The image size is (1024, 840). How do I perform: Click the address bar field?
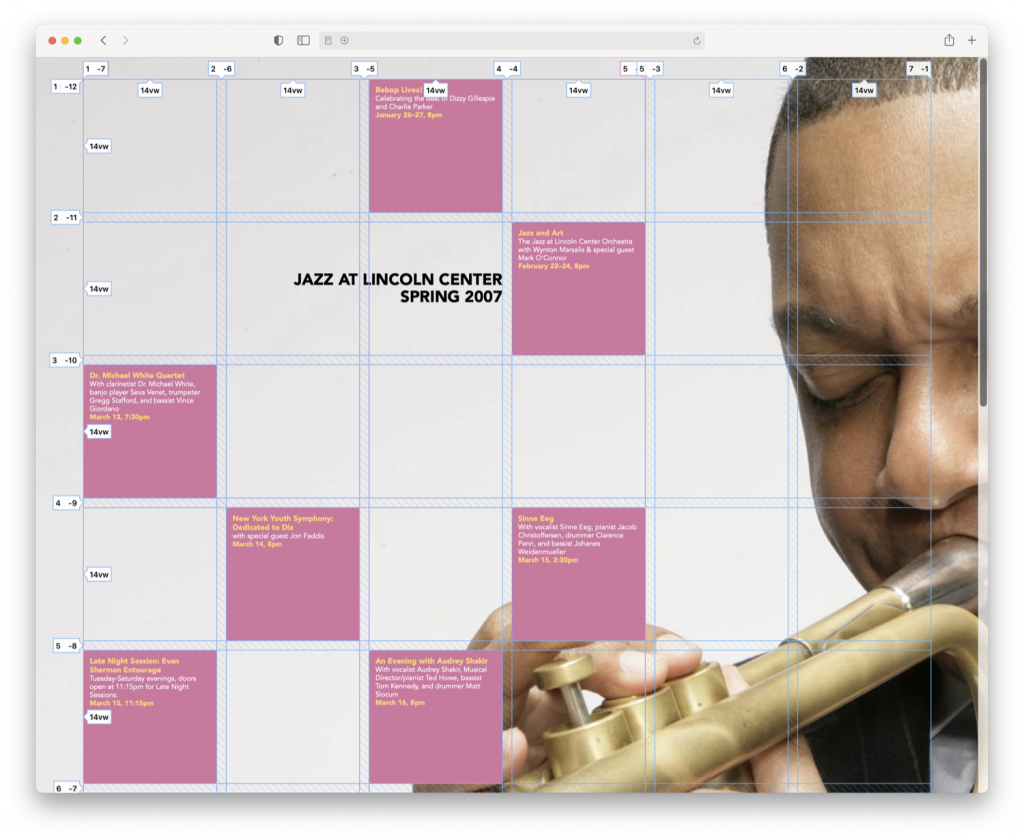[x=511, y=40]
